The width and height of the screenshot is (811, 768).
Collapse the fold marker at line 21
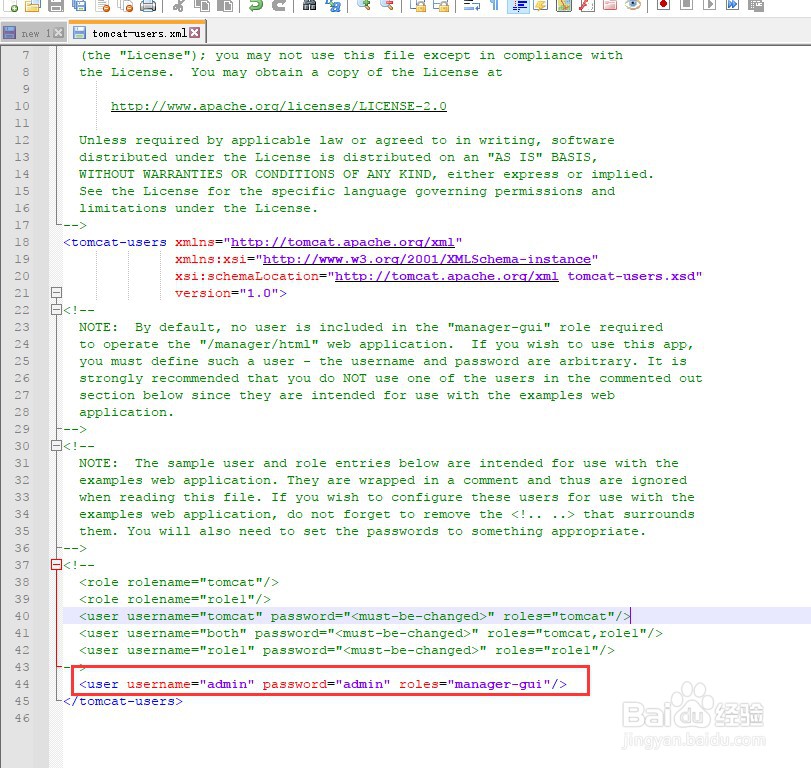point(57,293)
